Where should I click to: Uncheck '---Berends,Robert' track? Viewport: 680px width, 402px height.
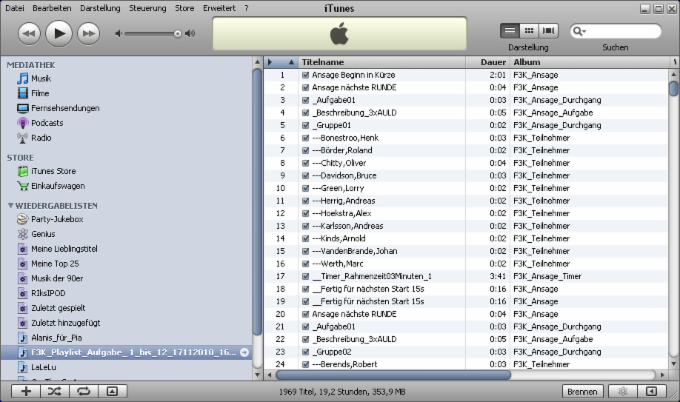pyautogui.click(x=305, y=364)
